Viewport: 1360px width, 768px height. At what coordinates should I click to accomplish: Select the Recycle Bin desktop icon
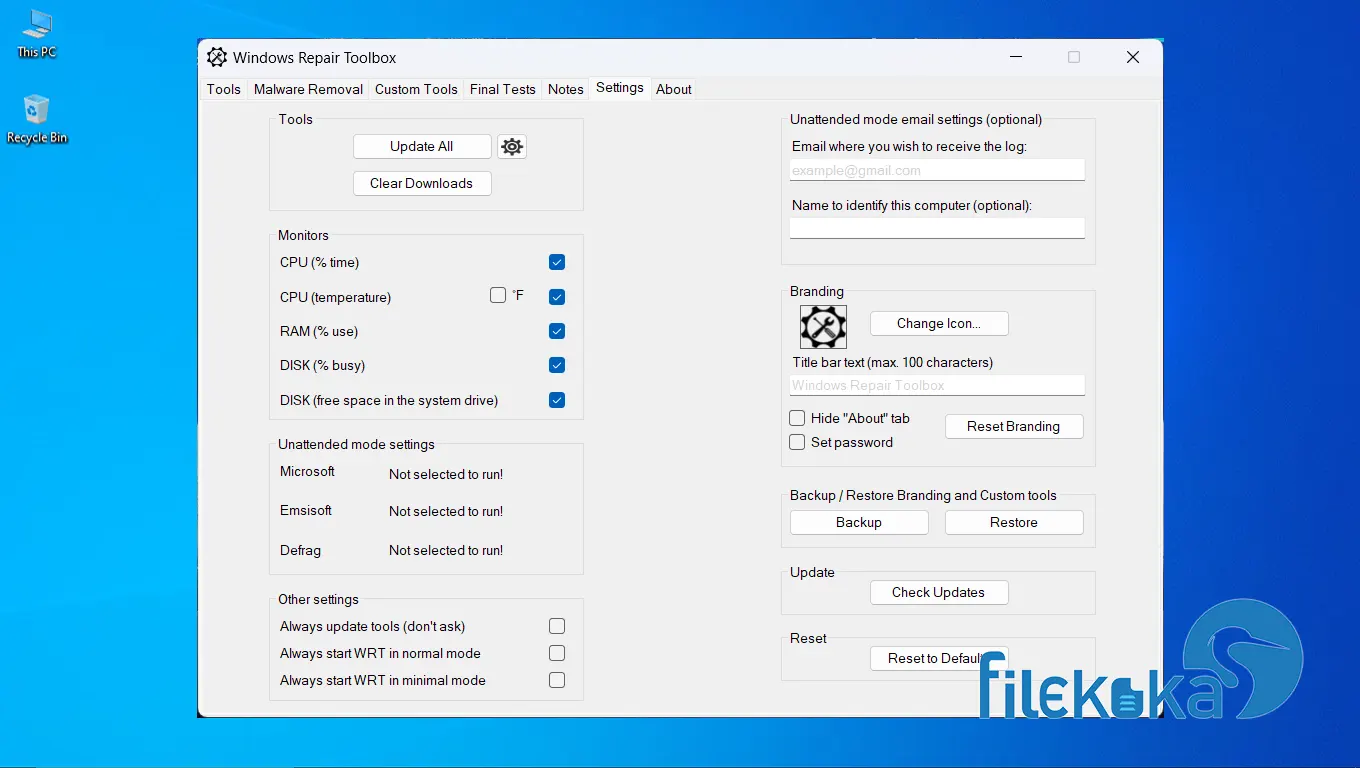(37, 120)
